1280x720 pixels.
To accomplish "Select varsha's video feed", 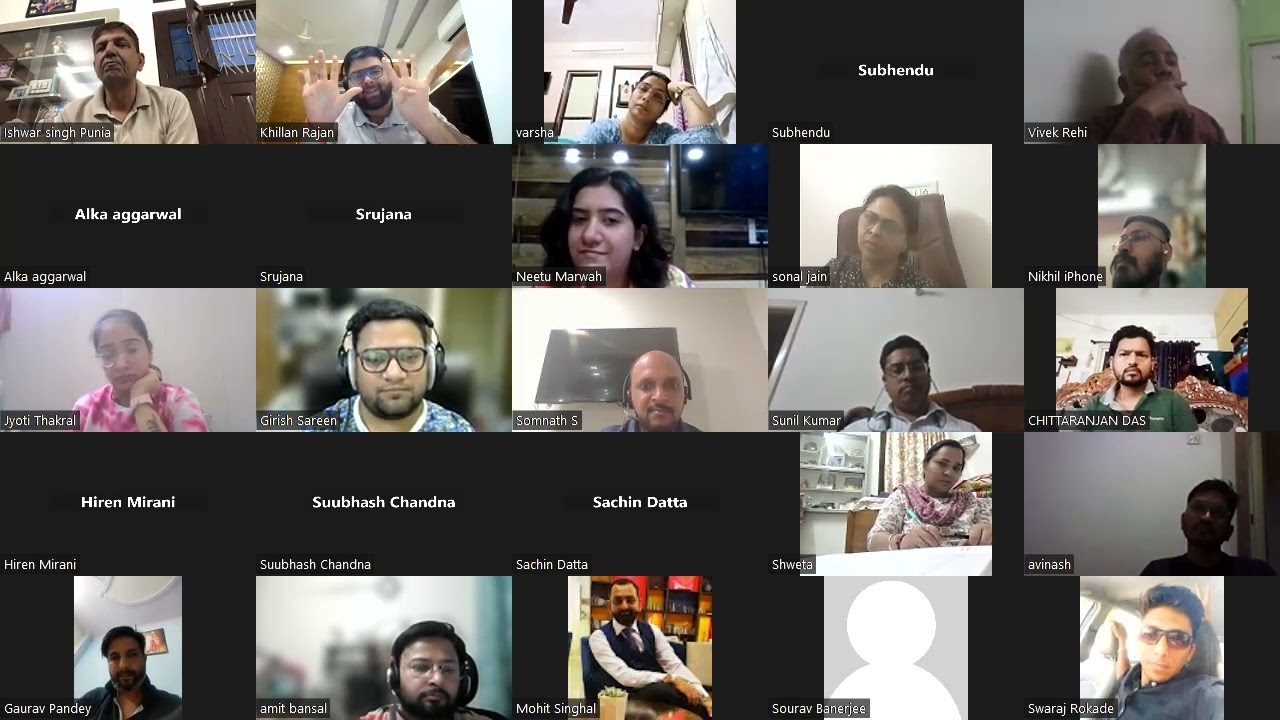I will (640, 72).
